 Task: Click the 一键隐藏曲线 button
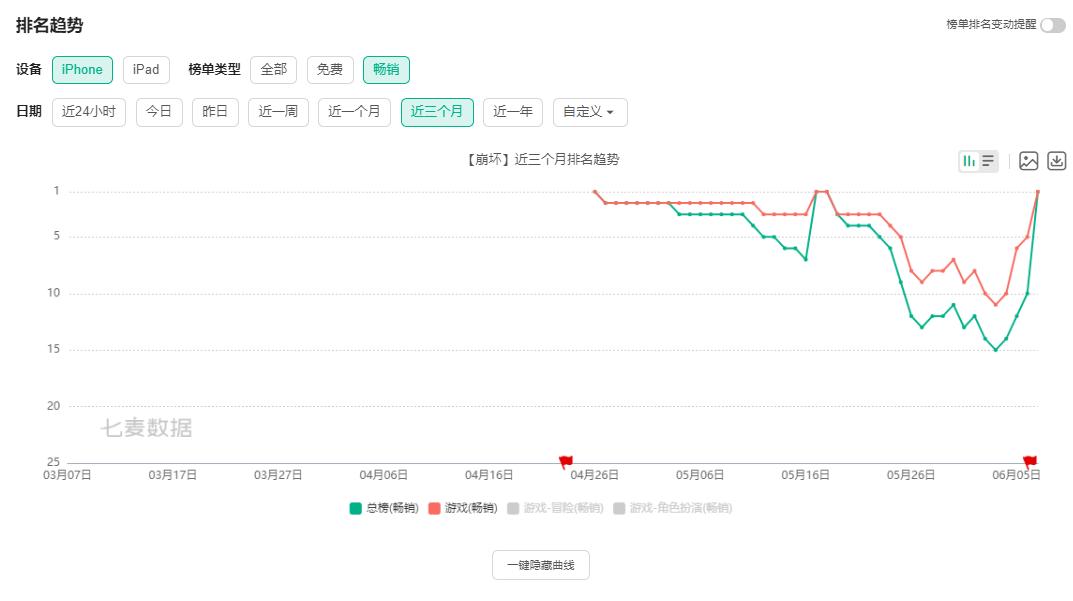[x=541, y=565]
